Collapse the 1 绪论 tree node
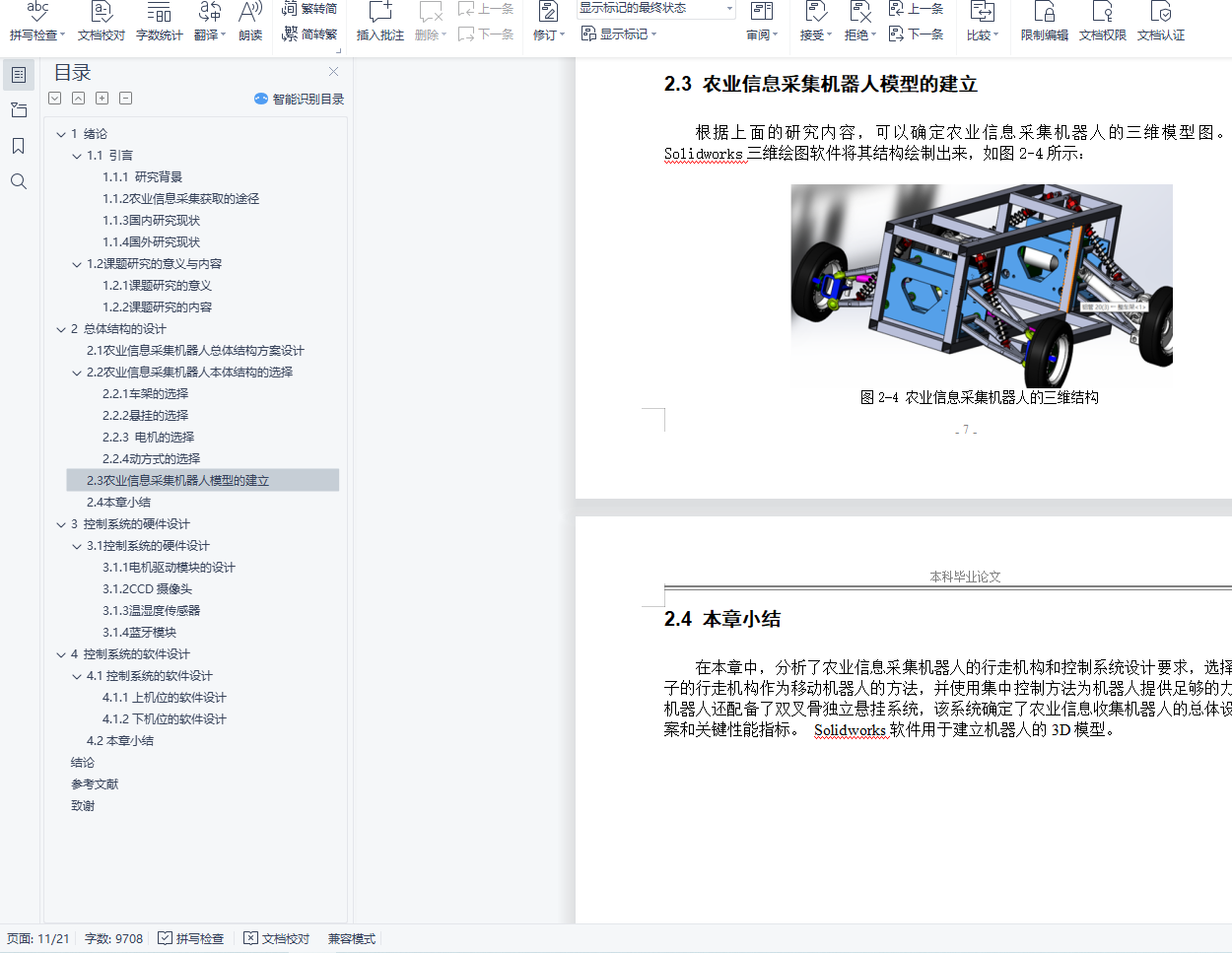This screenshot has height=953, width=1232. (61, 134)
